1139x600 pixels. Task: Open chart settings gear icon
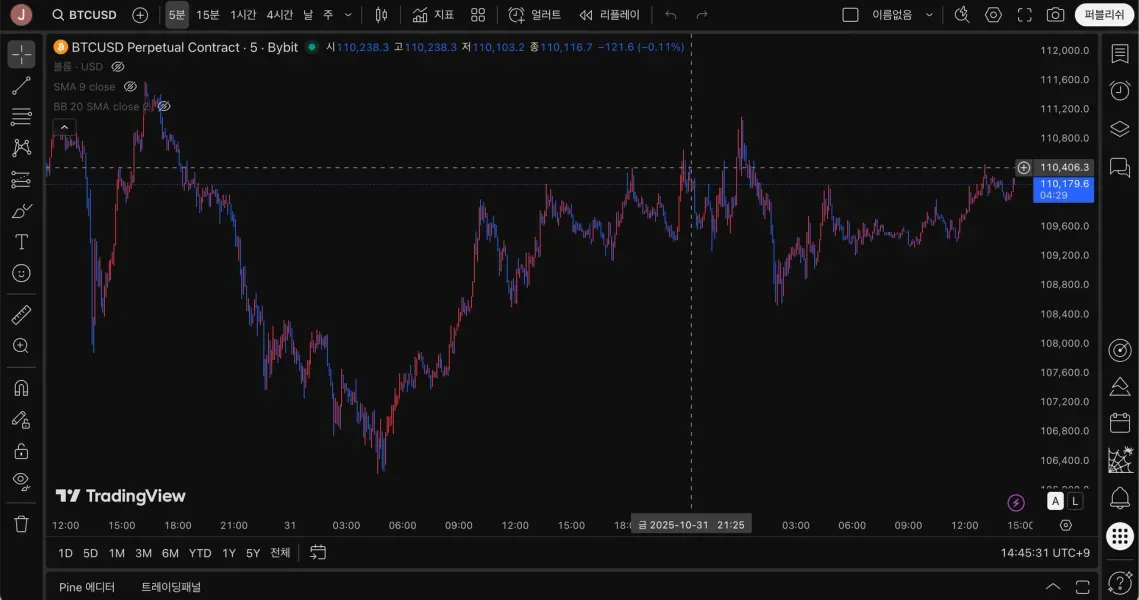tap(993, 15)
